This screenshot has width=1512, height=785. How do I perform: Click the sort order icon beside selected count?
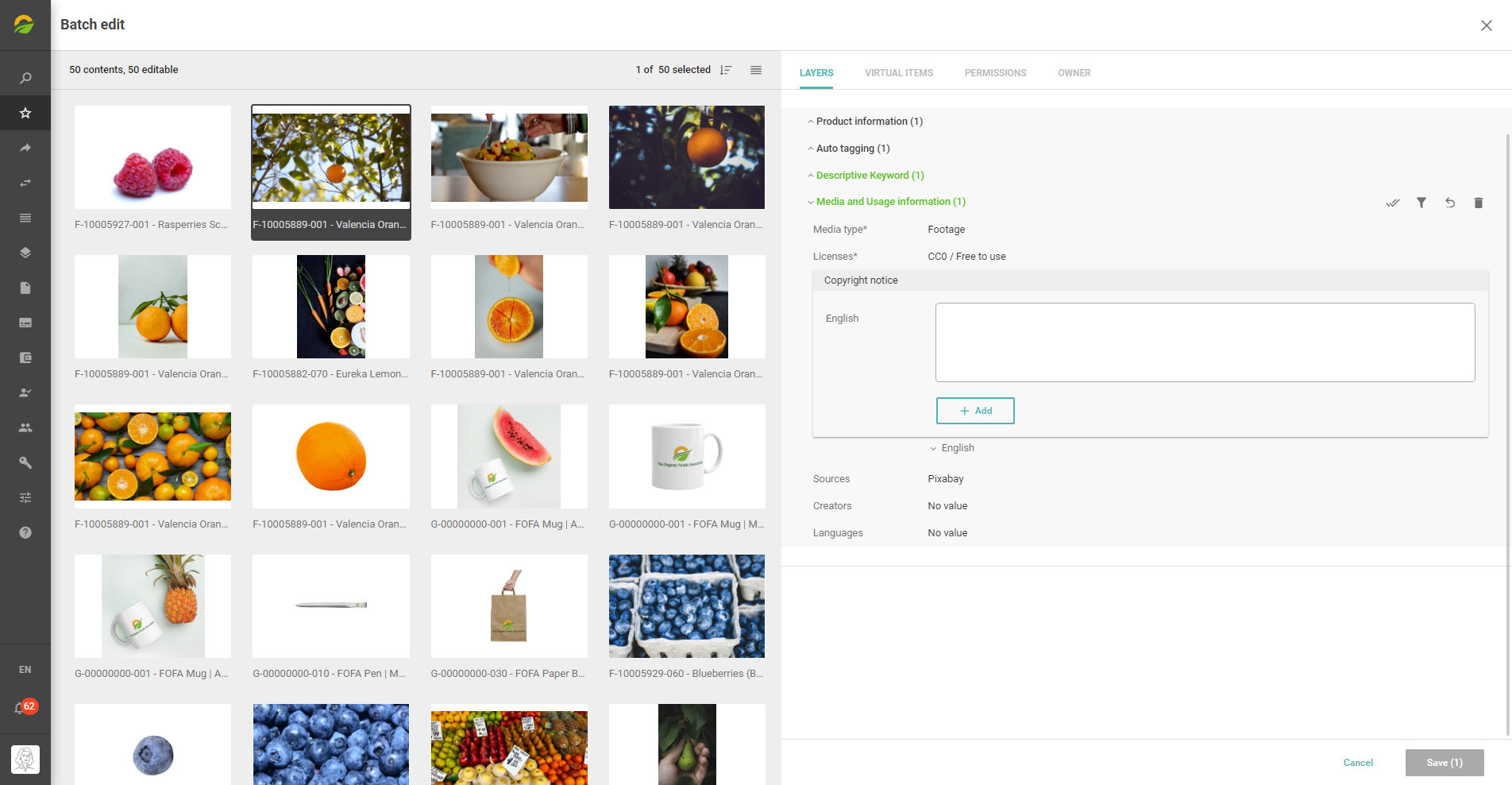click(x=725, y=70)
